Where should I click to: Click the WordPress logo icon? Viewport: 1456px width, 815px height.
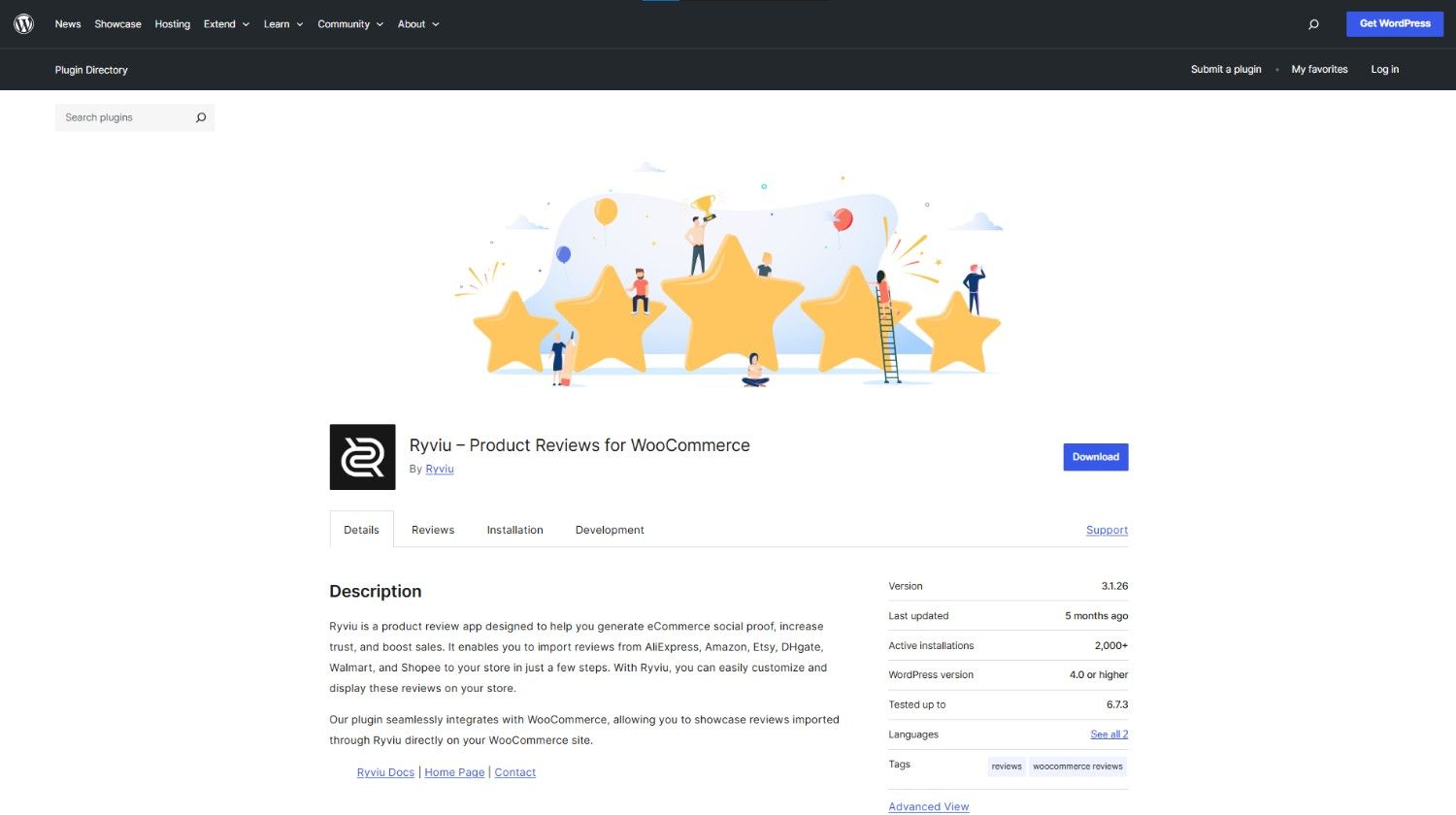[24, 24]
